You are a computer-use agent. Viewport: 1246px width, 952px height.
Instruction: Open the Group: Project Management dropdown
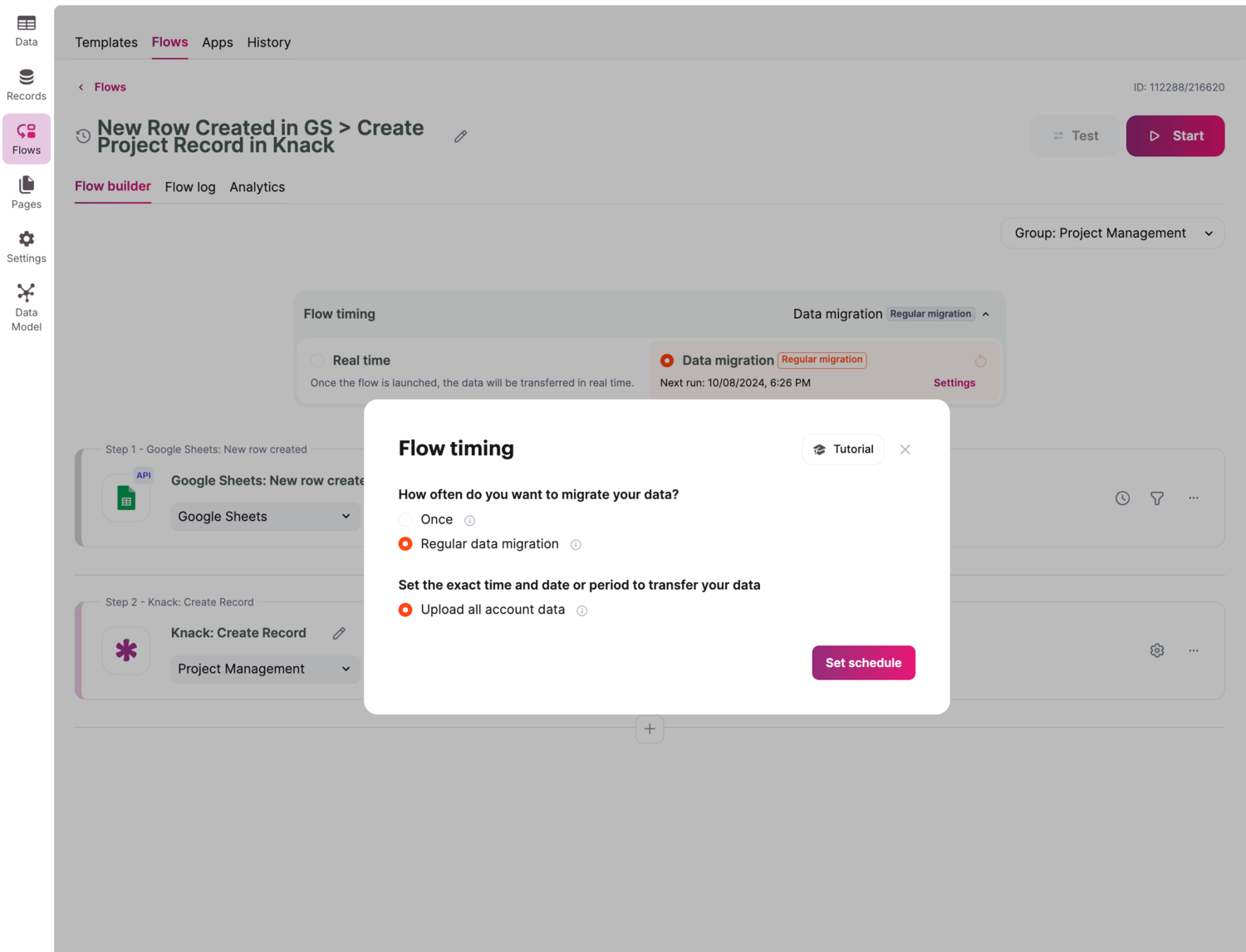(x=1112, y=233)
